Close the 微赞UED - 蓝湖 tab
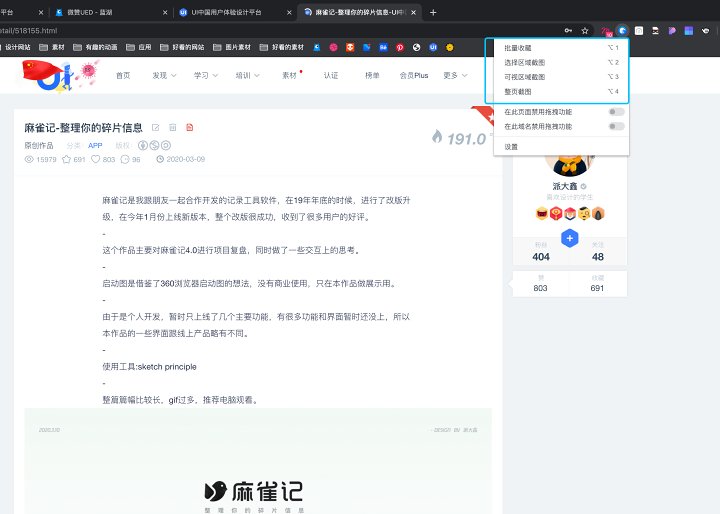The width and height of the screenshot is (720, 514). (x=165, y=13)
